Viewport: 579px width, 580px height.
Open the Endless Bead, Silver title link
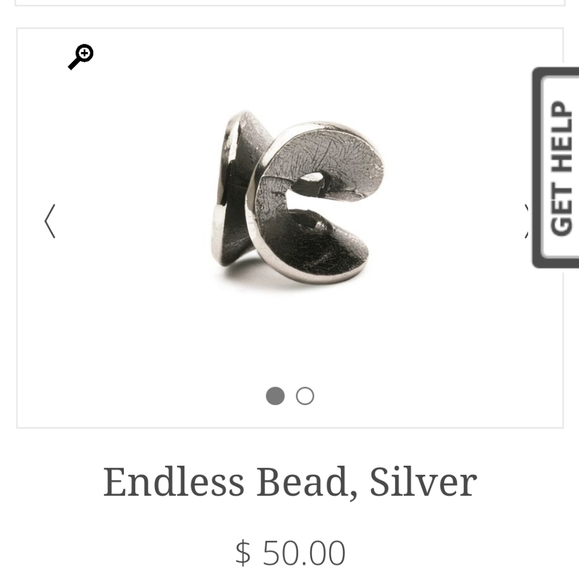click(290, 482)
